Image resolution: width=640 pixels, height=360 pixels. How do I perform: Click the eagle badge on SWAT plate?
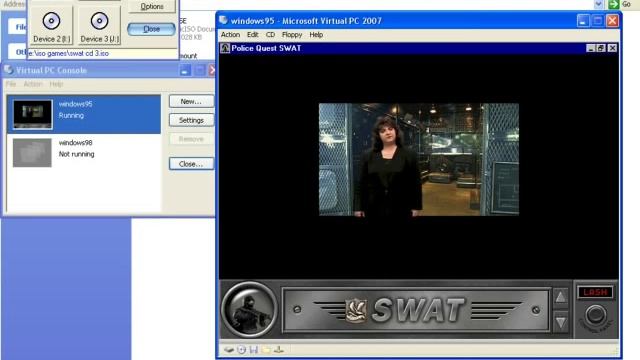tap(356, 311)
